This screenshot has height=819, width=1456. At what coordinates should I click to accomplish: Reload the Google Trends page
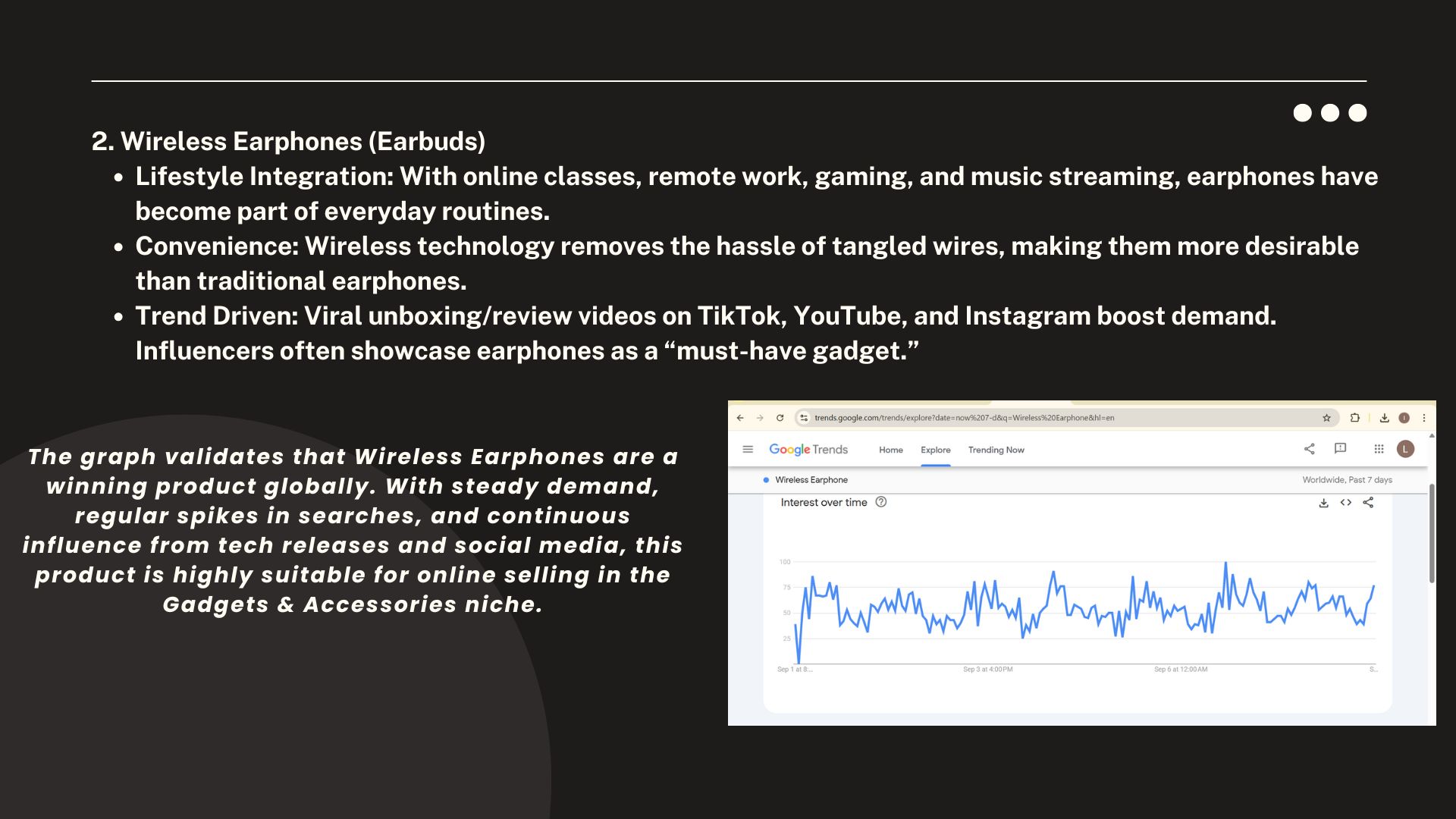[x=780, y=418]
